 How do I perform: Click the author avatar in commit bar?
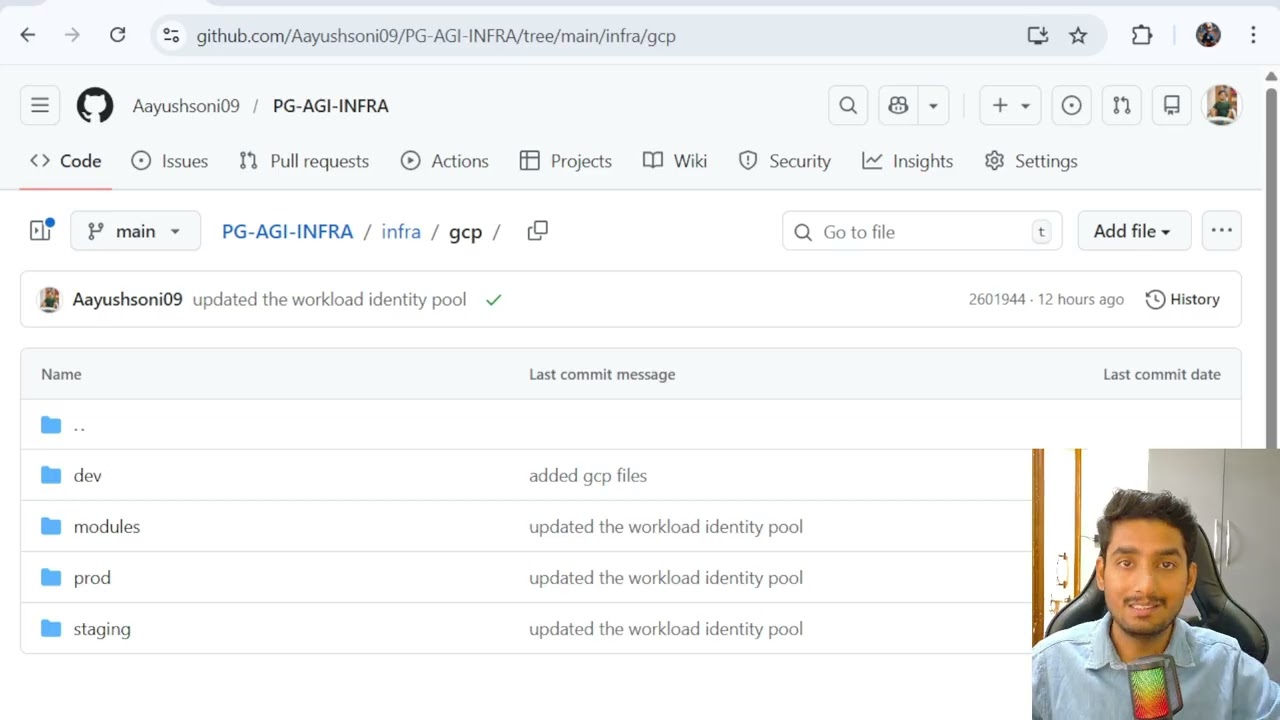[49, 299]
